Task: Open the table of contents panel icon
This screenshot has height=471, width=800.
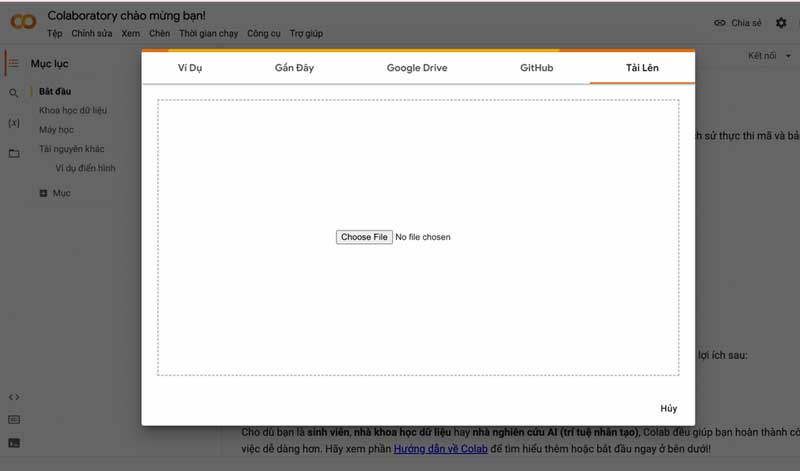Action: click(x=13, y=63)
